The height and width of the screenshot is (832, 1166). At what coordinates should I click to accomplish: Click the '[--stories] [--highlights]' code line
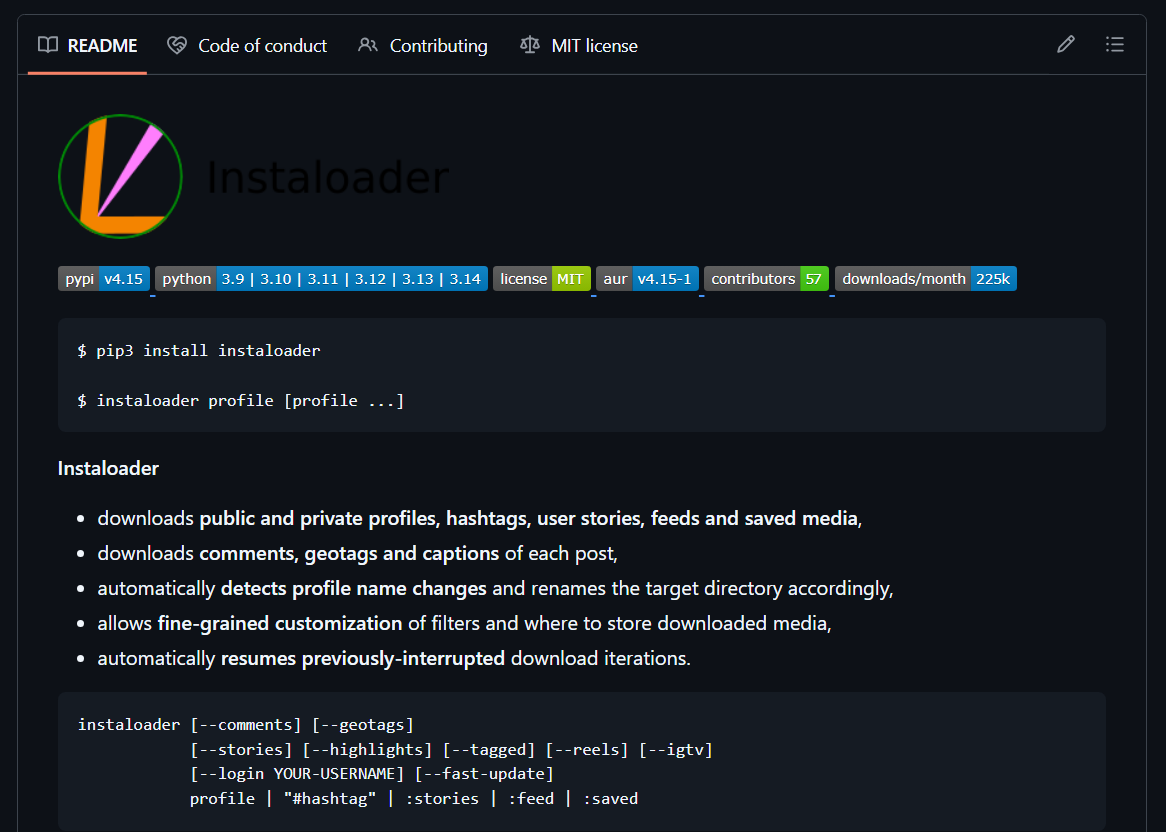click(451, 749)
